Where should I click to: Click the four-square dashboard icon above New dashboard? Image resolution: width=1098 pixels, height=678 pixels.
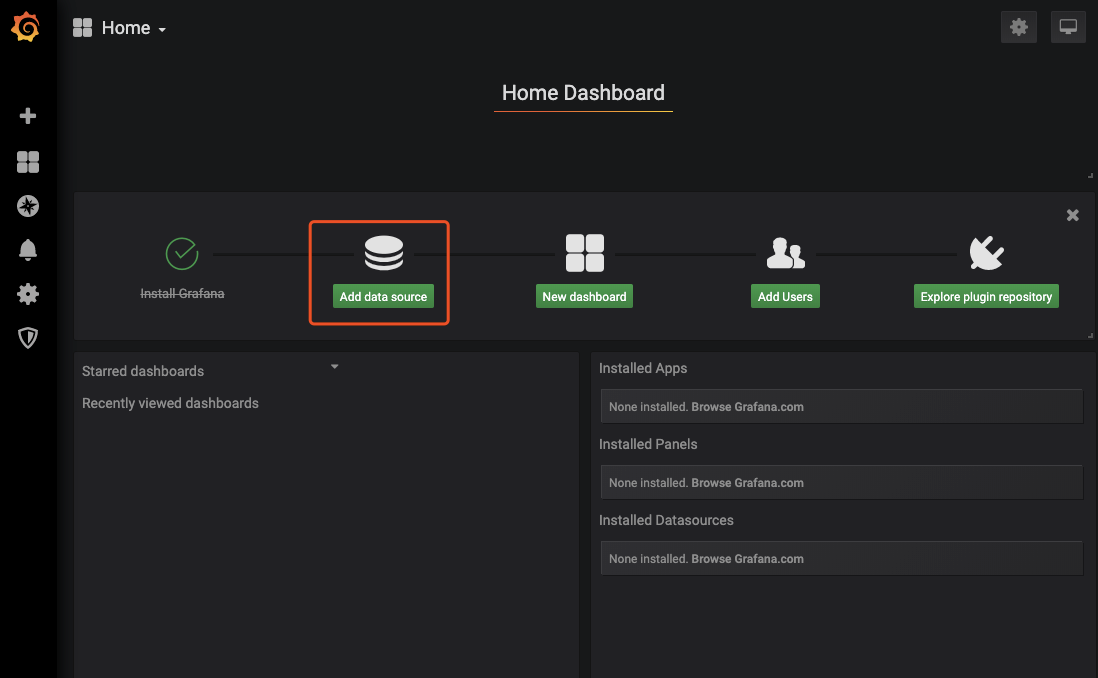point(585,253)
